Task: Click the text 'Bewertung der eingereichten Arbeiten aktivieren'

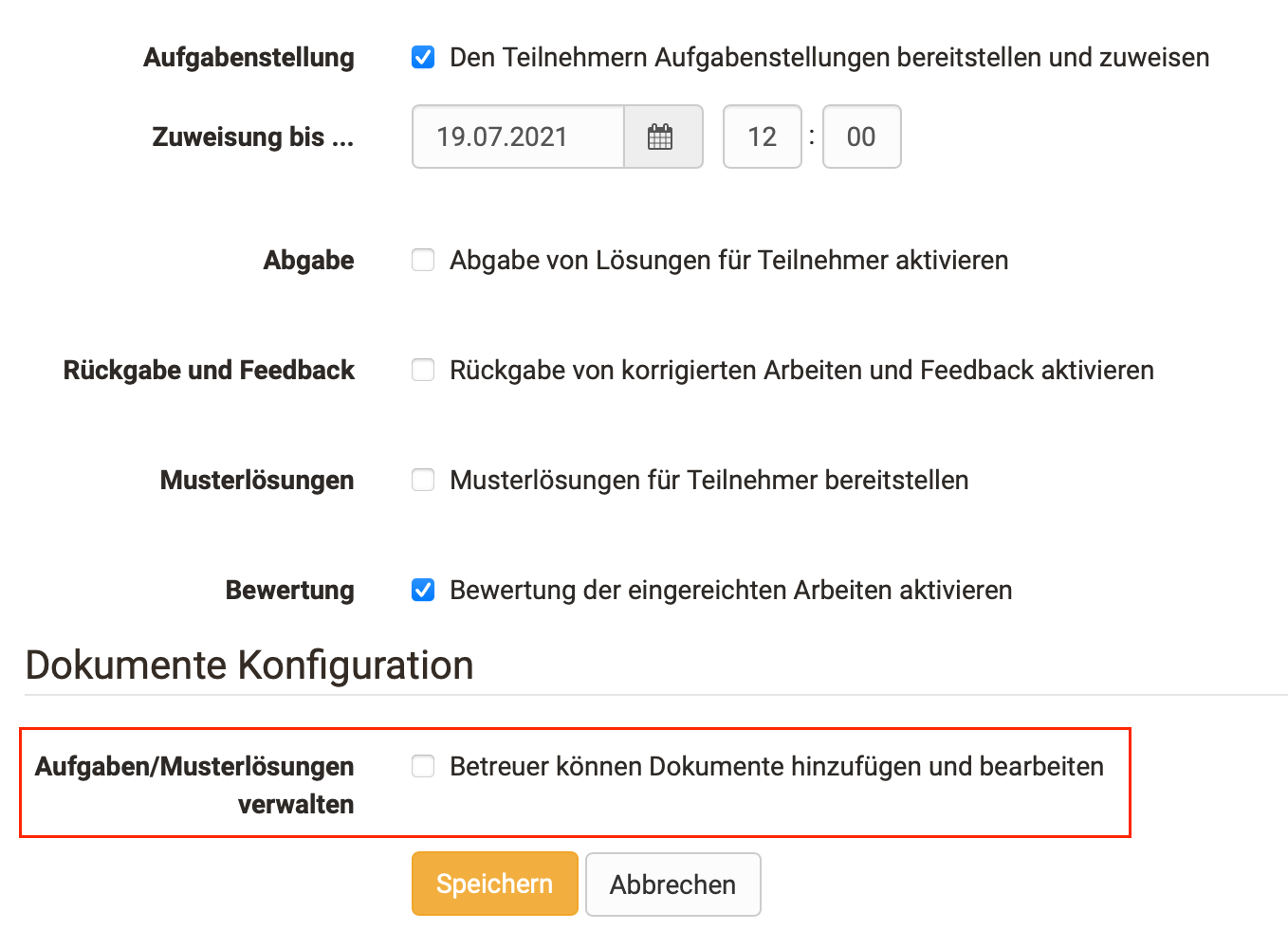Action: tap(730, 591)
